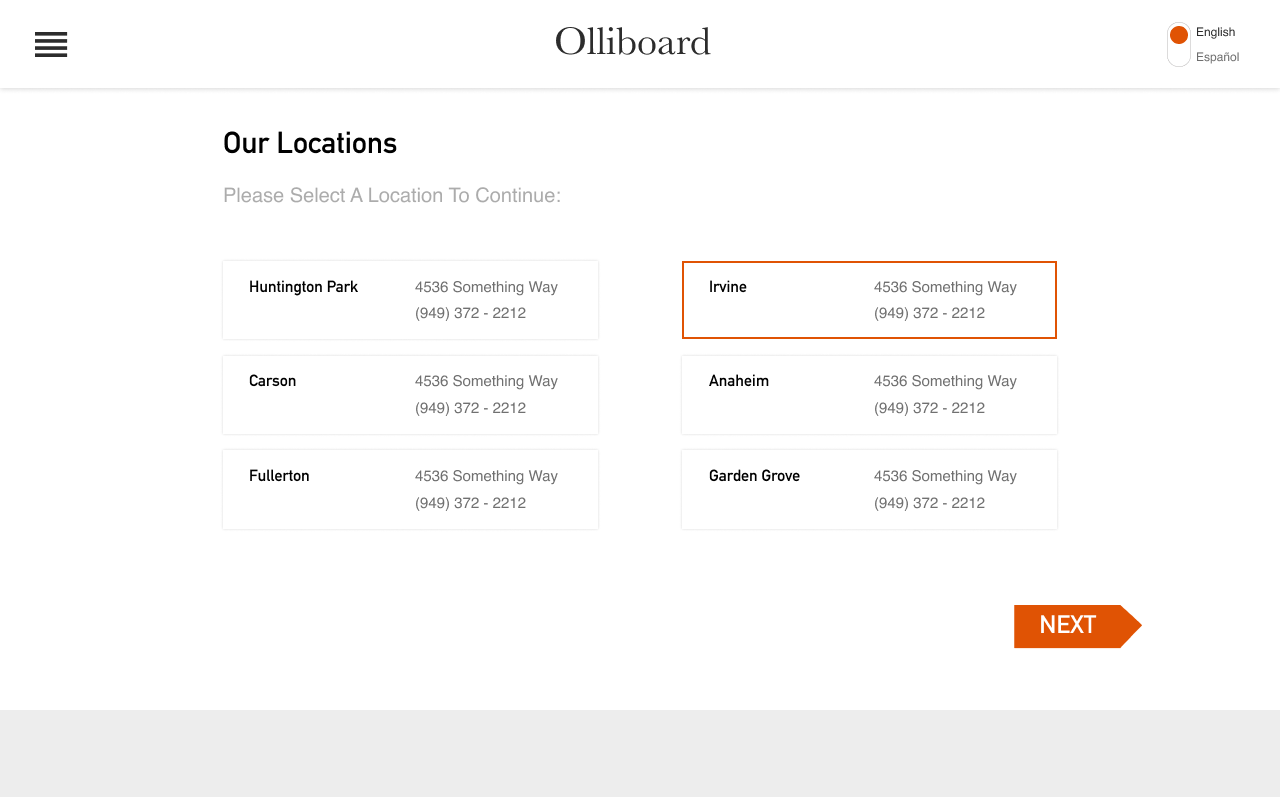This screenshot has height=797, width=1280.
Task: Click the Please Select A Location prompt
Action: (x=391, y=195)
